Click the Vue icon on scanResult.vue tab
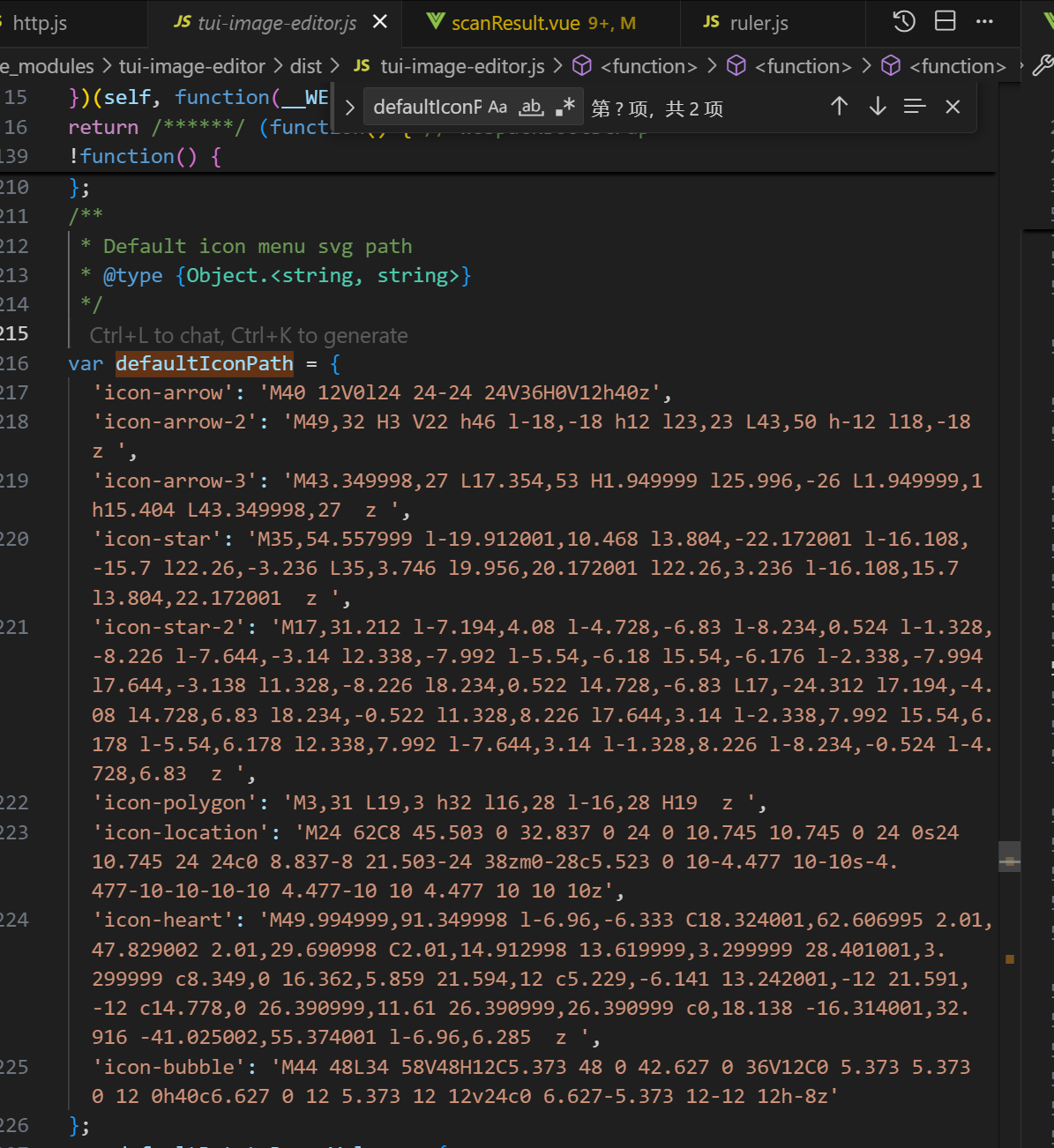This screenshot has width=1054, height=1148. tap(435, 21)
